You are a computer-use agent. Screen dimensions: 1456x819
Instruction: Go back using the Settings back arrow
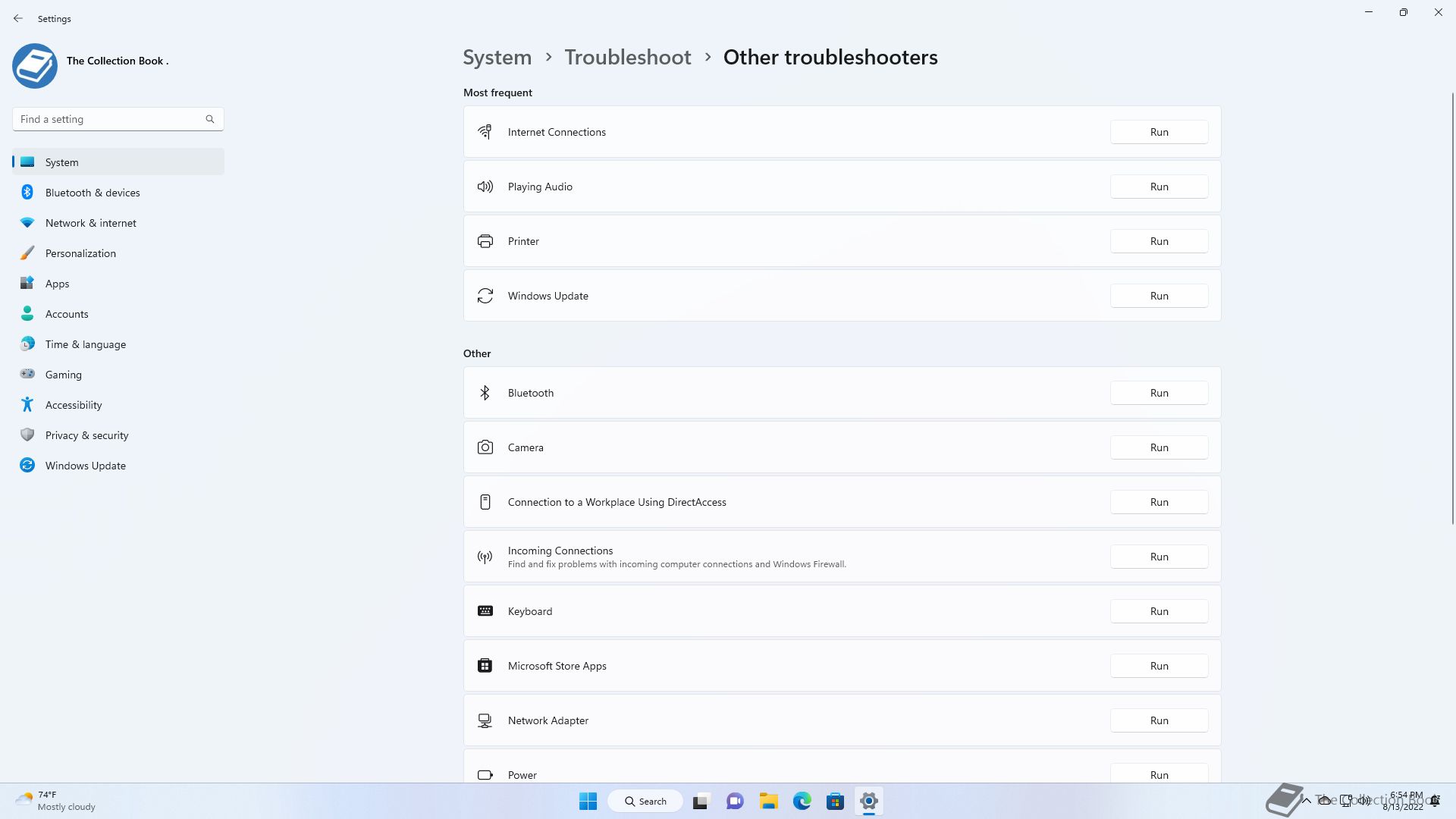coord(18,18)
